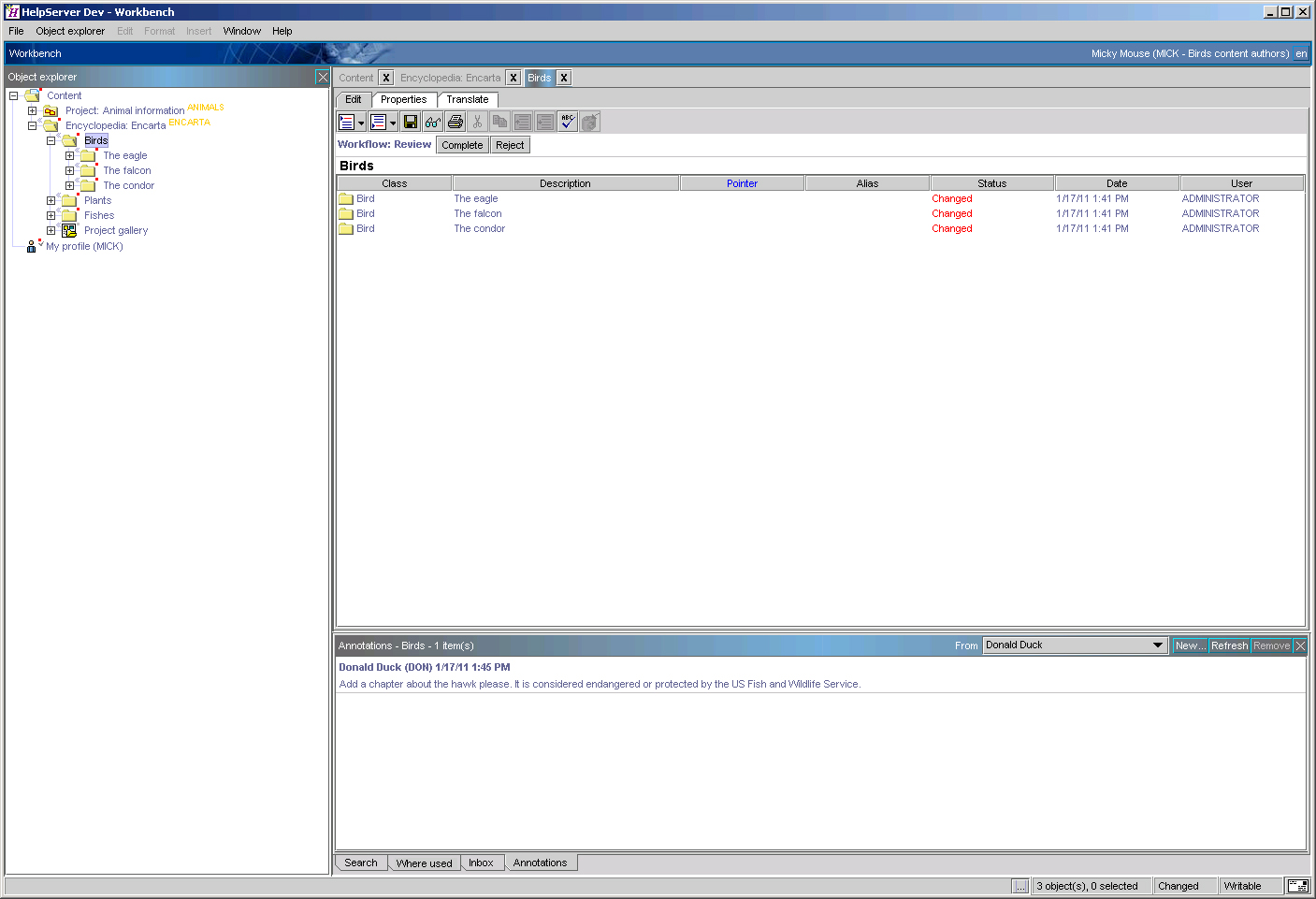Sort by the Pointer column header
The image size is (1316, 899).
743,183
